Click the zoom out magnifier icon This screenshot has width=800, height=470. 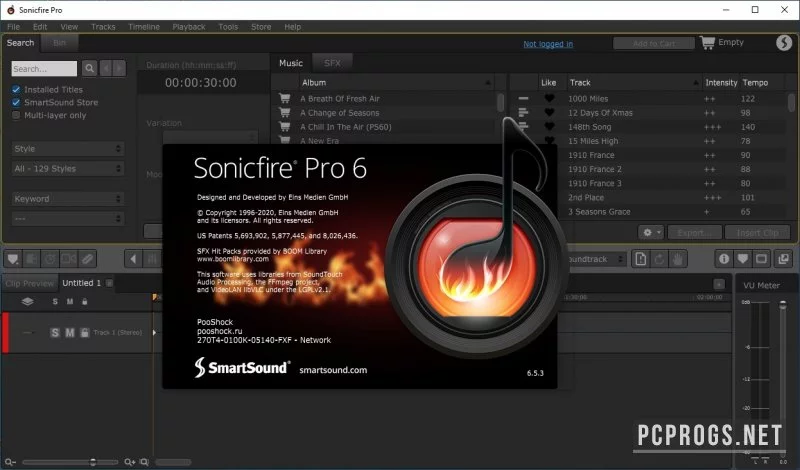pos(10,462)
